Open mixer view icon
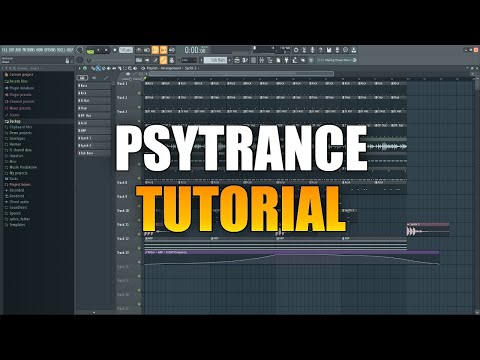480x360 pixels. pyautogui.click(x=262, y=60)
